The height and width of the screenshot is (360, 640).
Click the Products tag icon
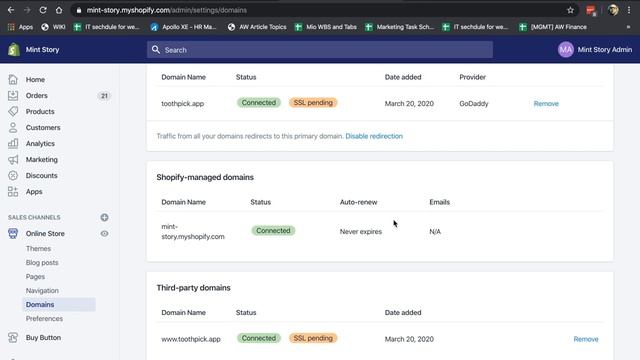(13, 111)
